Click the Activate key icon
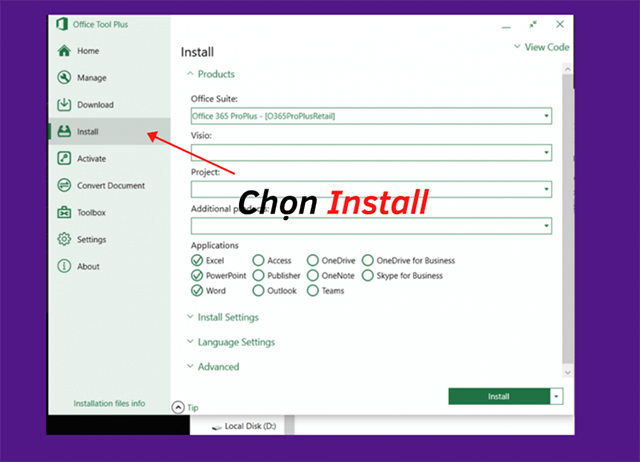Screen dimensions: 640x462 tap(65, 159)
